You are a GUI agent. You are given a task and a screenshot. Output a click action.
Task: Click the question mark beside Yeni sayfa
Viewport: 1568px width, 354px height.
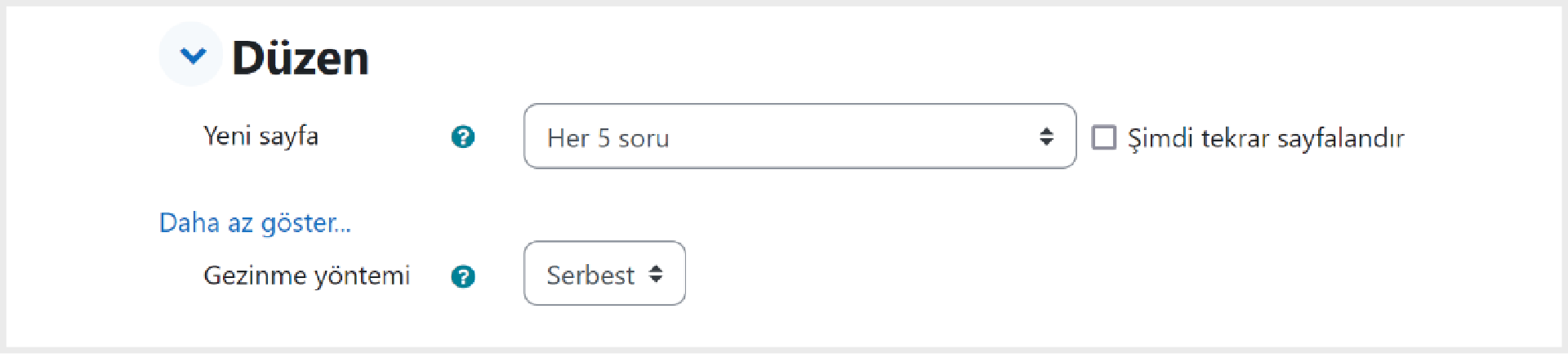click(x=463, y=137)
